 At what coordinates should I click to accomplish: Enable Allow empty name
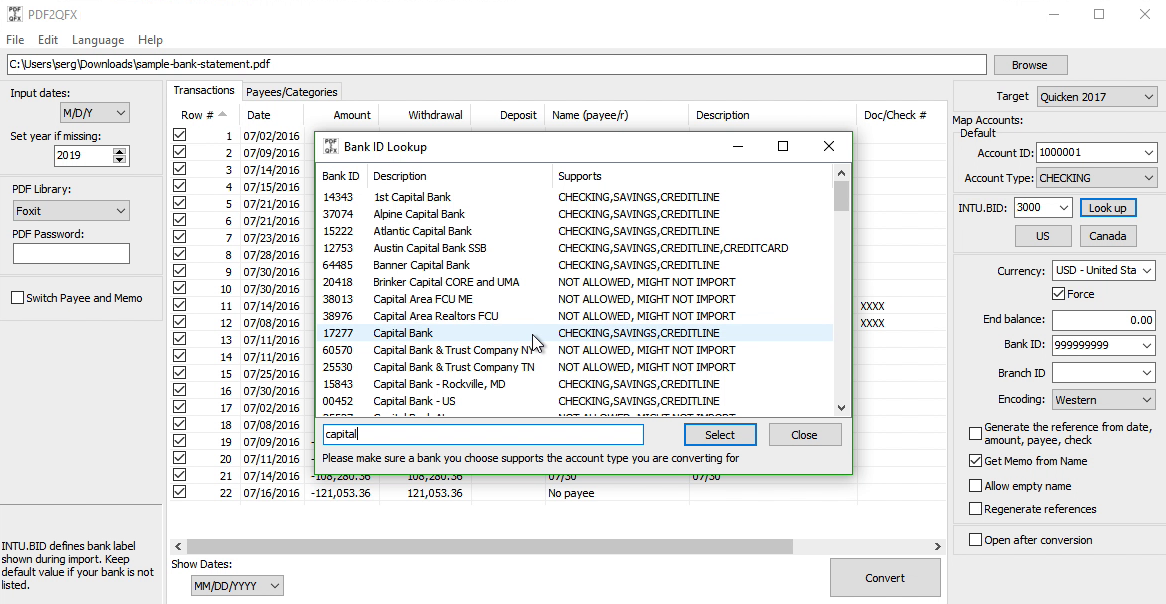point(976,486)
